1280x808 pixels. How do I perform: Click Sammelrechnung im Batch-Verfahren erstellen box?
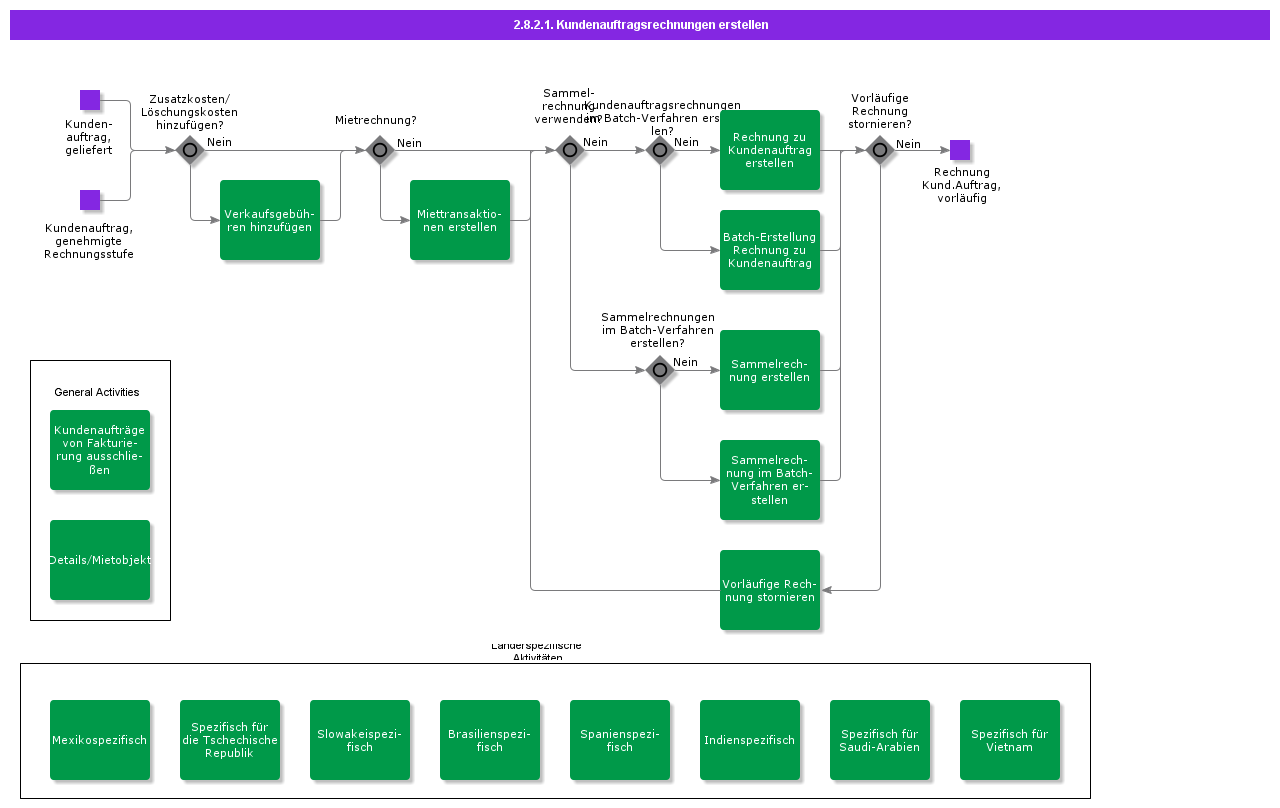pos(770,480)
